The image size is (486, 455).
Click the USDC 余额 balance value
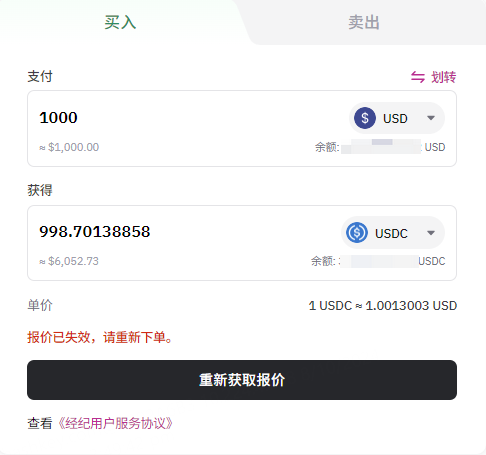click(379, 261)
